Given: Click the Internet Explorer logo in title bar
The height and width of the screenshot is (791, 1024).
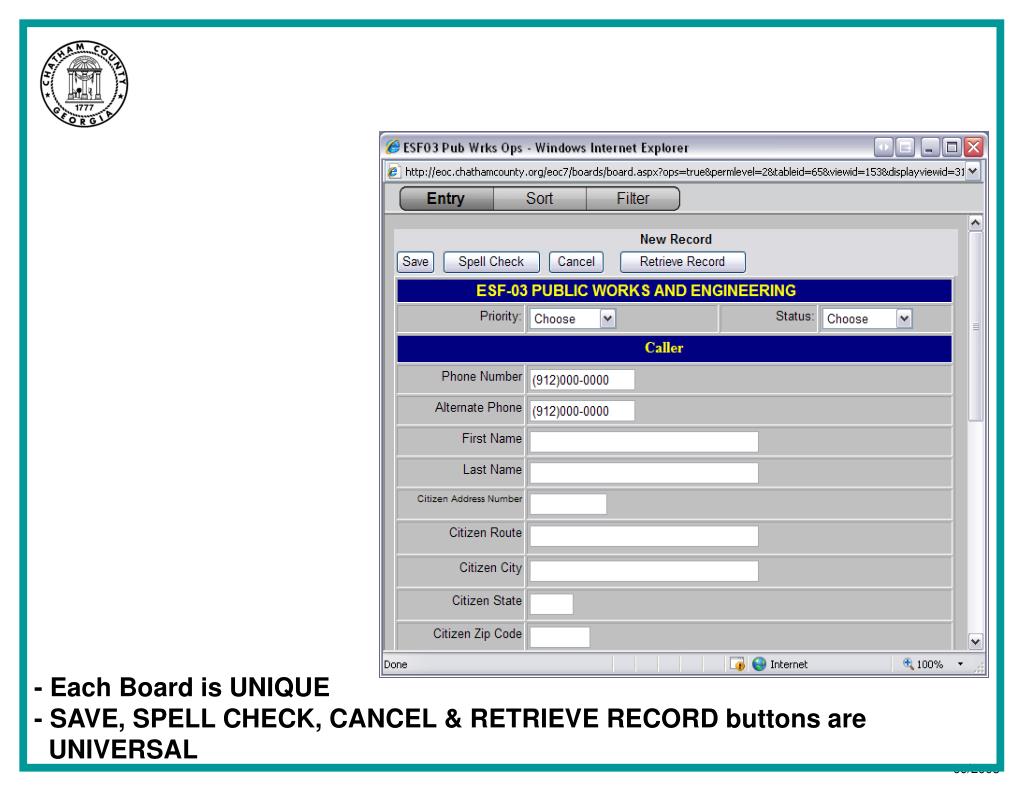Looking at the screenshot, I should pyautogui.click(x=392, y=147).
